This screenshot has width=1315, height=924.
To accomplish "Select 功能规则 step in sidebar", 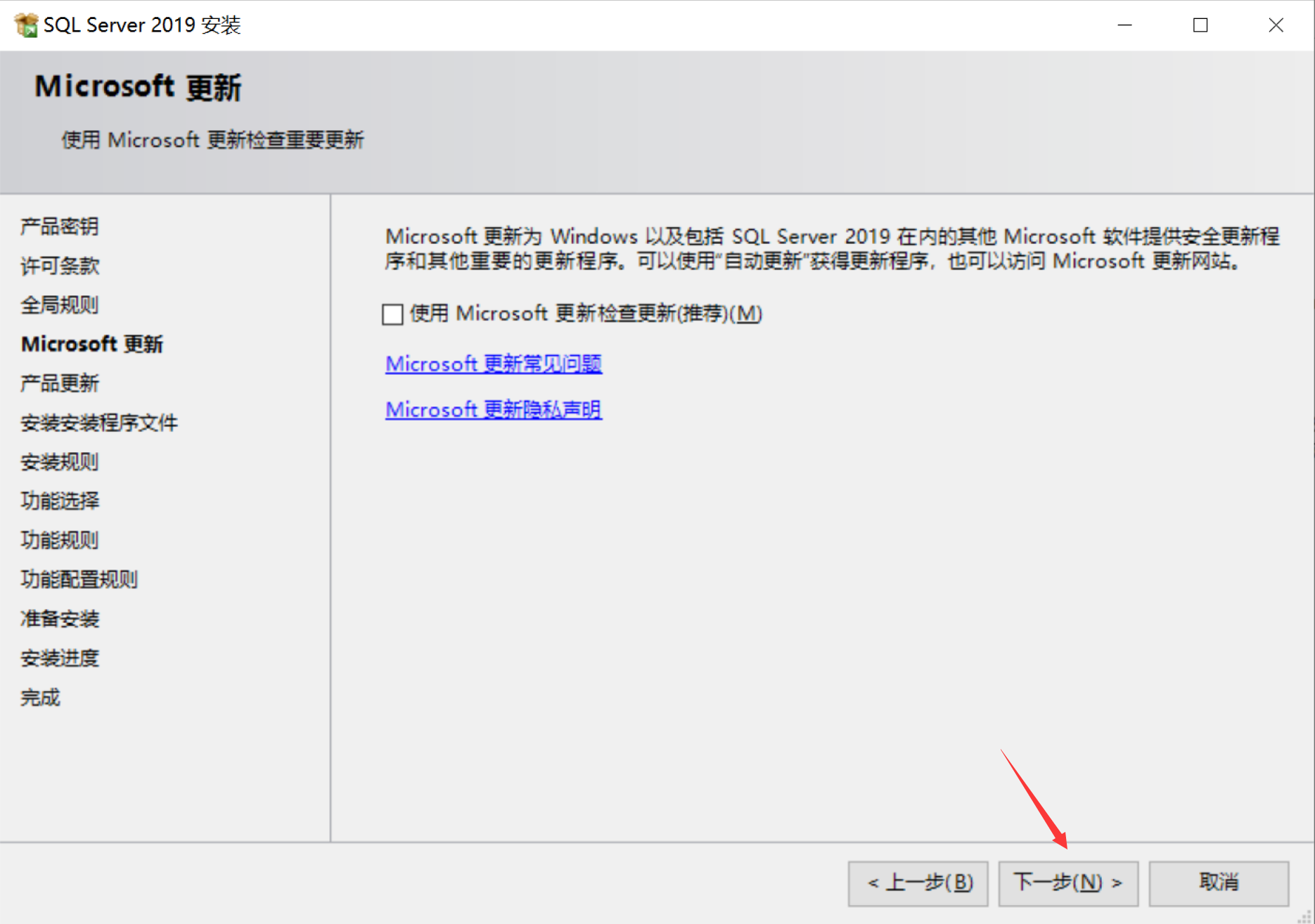I will 60,540.
